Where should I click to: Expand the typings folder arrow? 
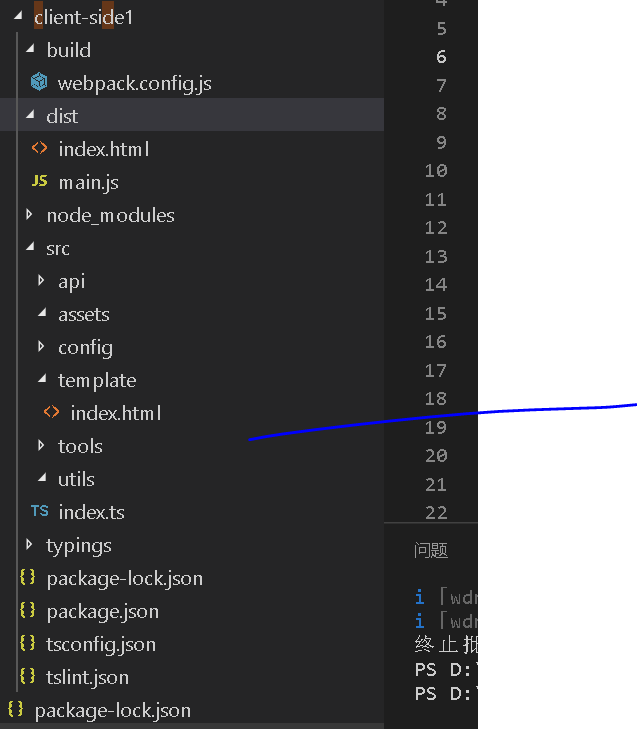point(29,544)
